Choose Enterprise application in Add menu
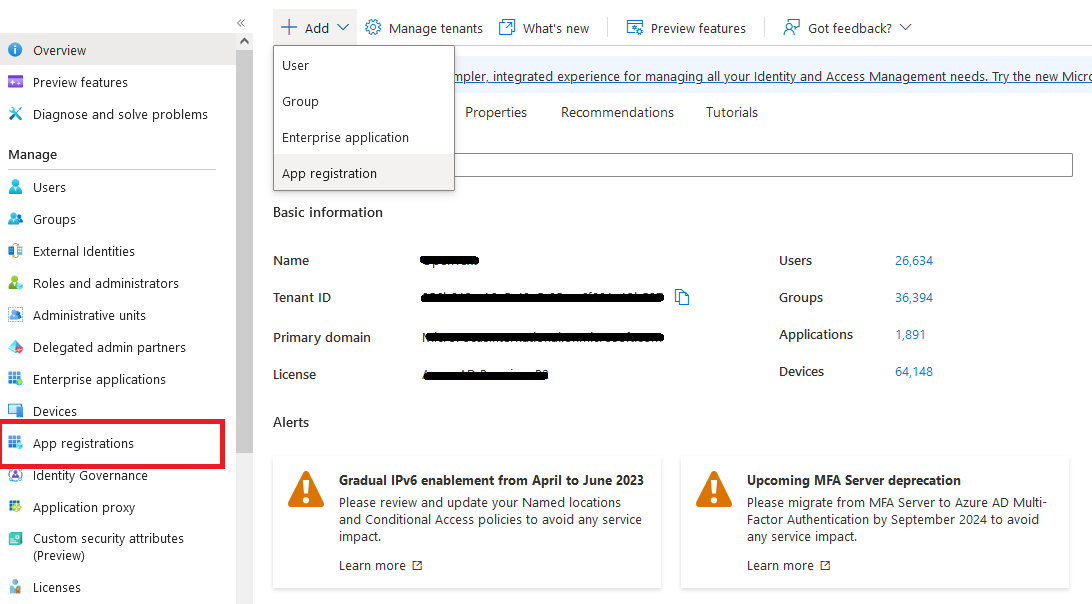 [x=364, y=138]
